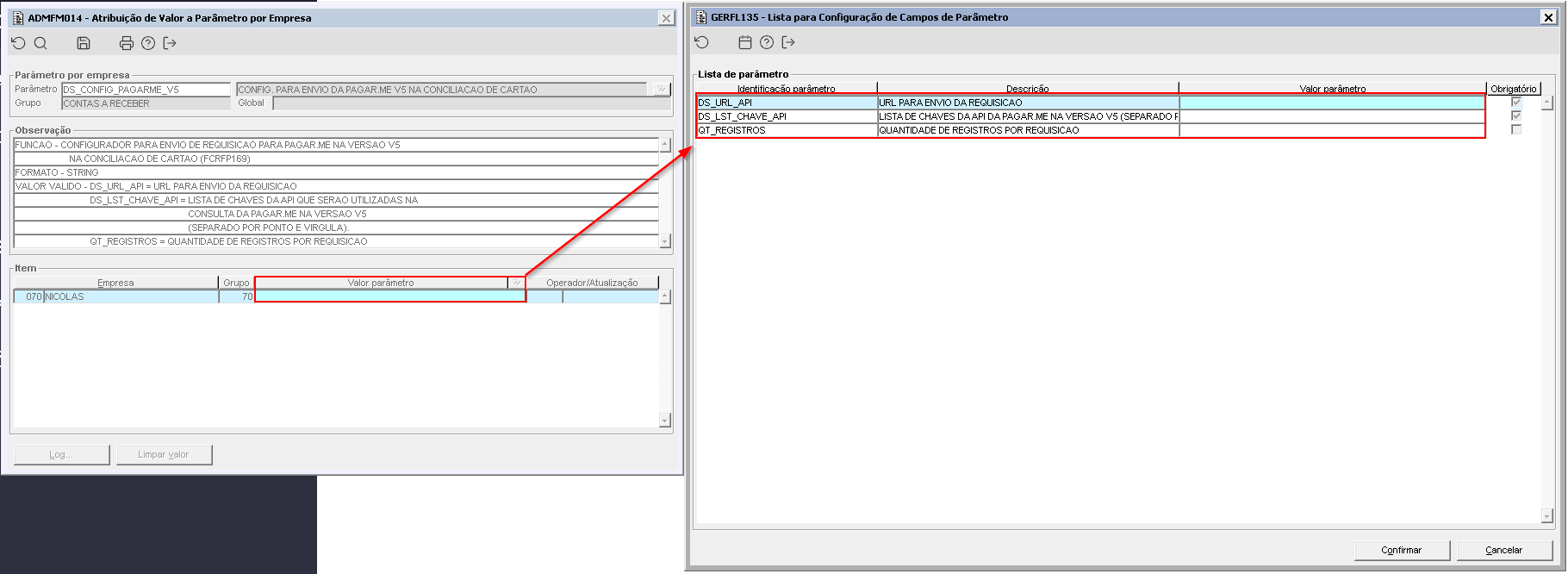Open help icon in GERFL135 toolbar
Viewport: 1568px width, 574px height.
click(767, 42)
